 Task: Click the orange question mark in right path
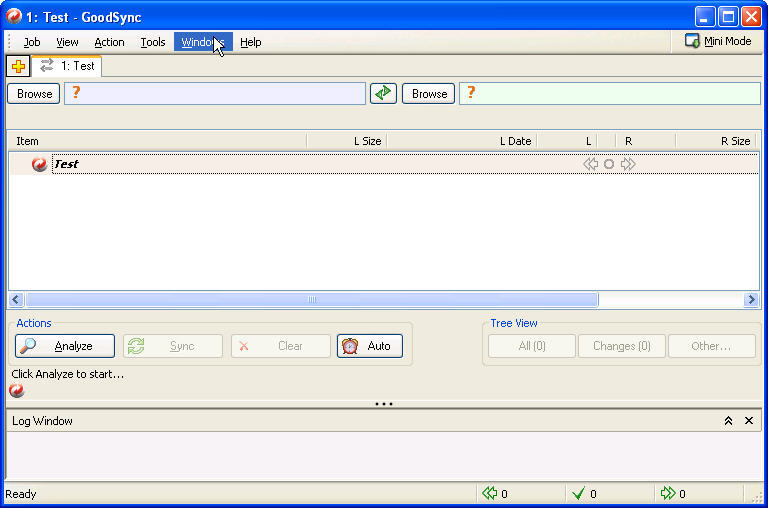[x=471, y=92]
